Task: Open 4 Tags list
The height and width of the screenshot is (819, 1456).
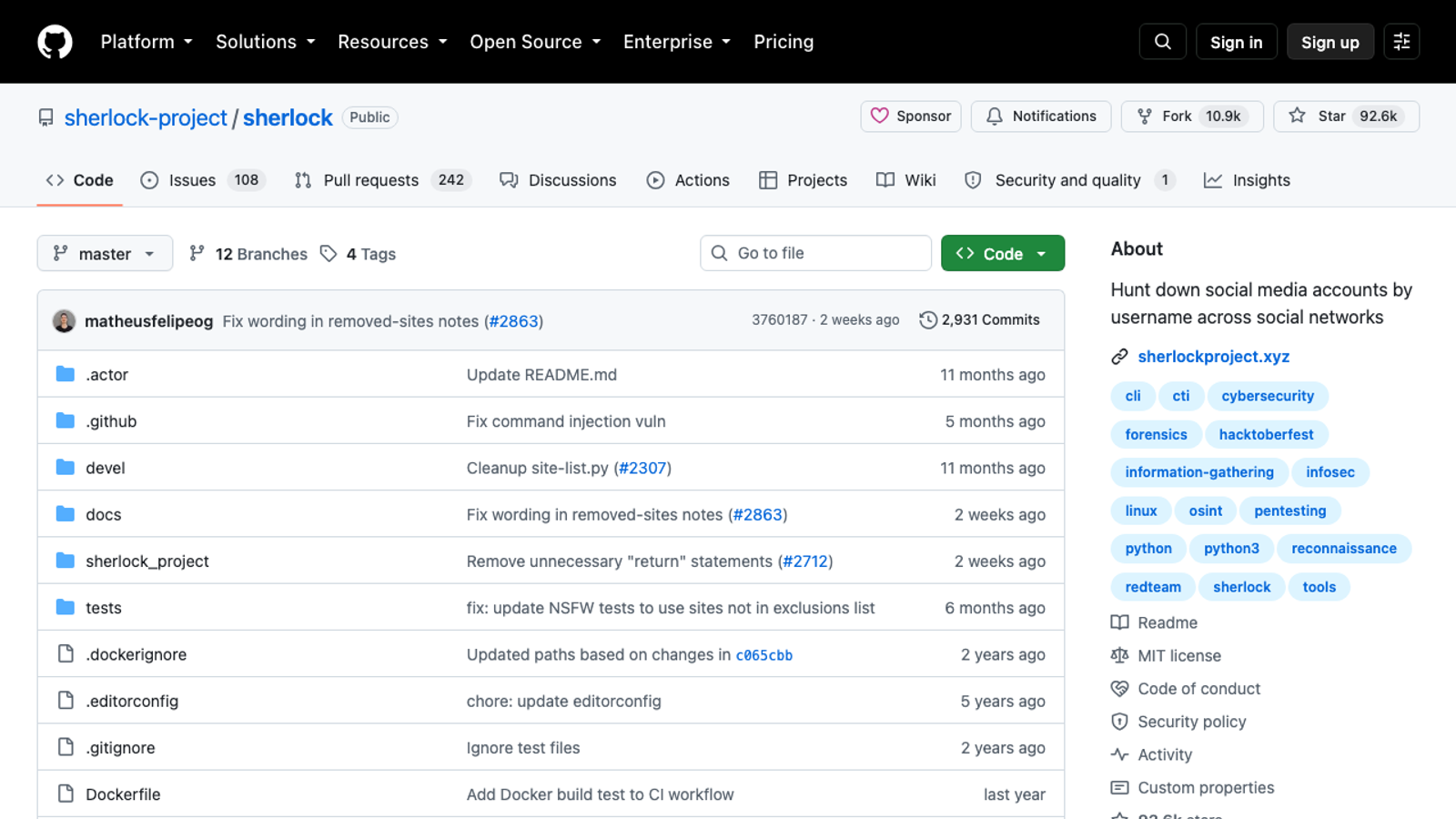Action: click(359, 254)
